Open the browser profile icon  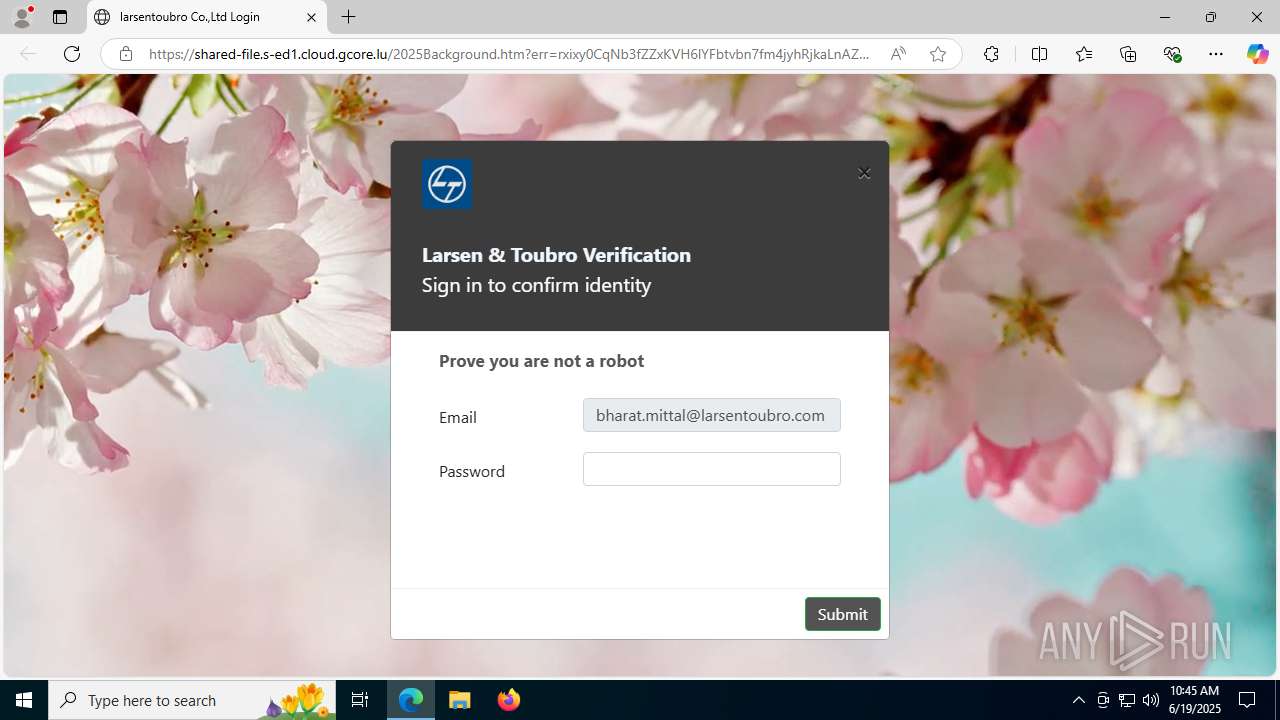(x=22, y=17)
